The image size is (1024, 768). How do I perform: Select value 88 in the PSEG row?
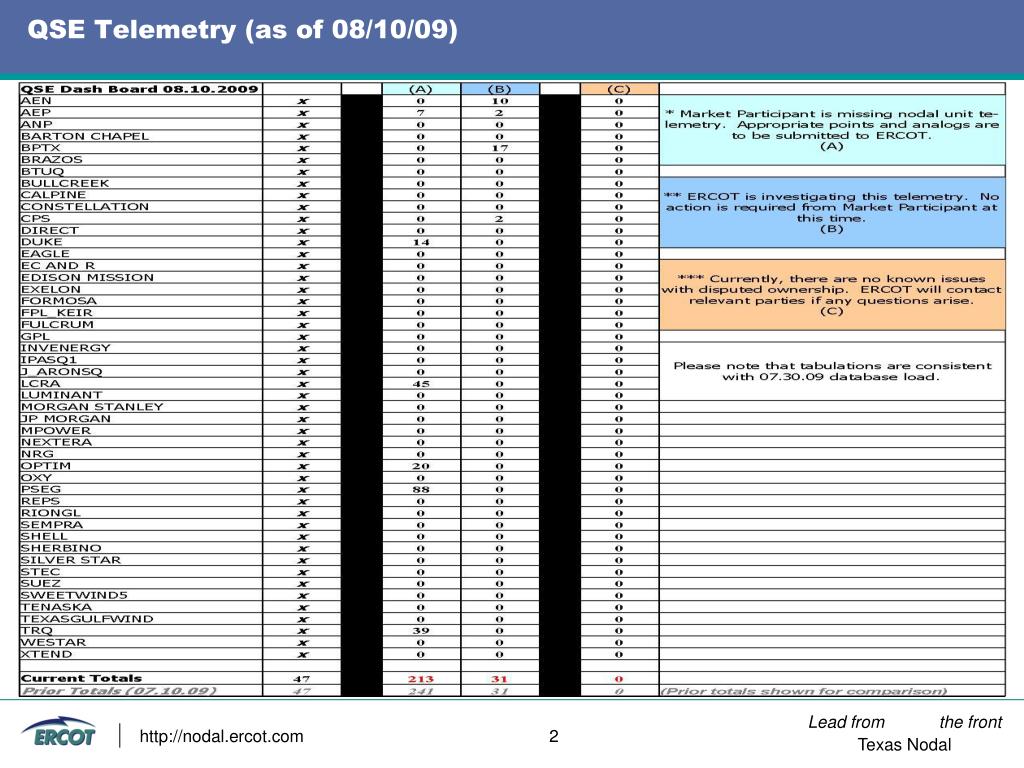pos(421,490)
